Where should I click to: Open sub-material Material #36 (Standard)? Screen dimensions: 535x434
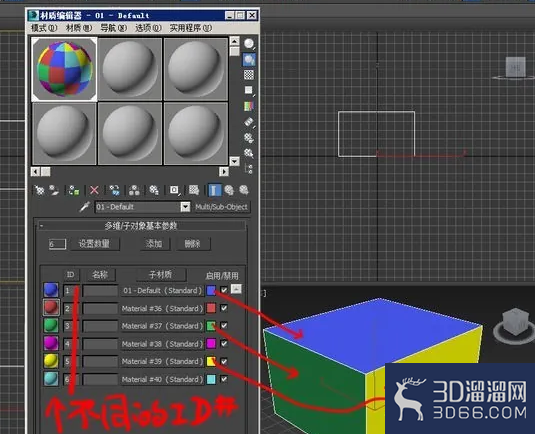click(162, 308)
